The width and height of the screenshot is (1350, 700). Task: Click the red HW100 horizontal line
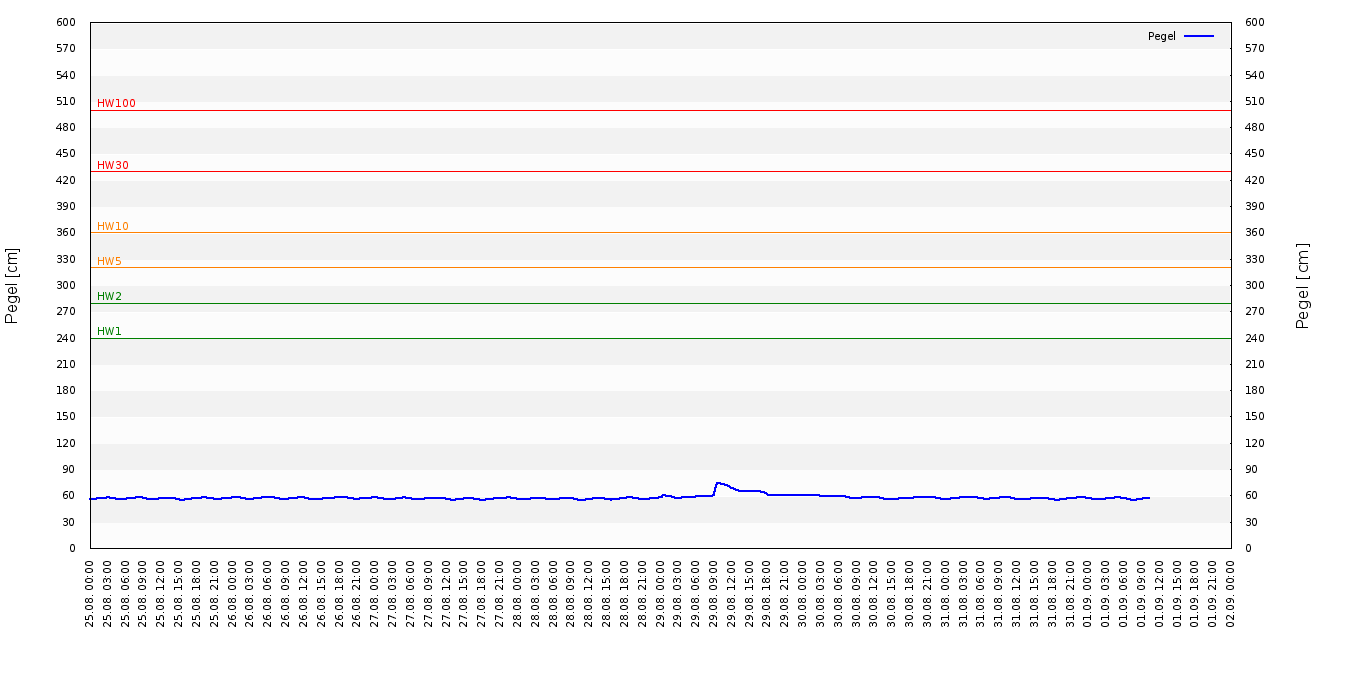click(660, 110)
